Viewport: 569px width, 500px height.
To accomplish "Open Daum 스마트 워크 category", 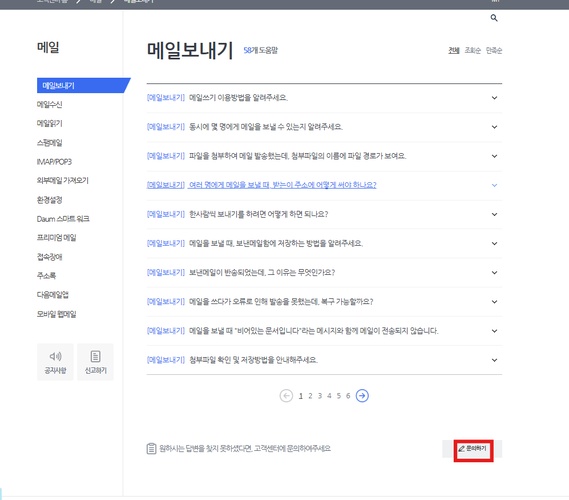I will [63, 219].
